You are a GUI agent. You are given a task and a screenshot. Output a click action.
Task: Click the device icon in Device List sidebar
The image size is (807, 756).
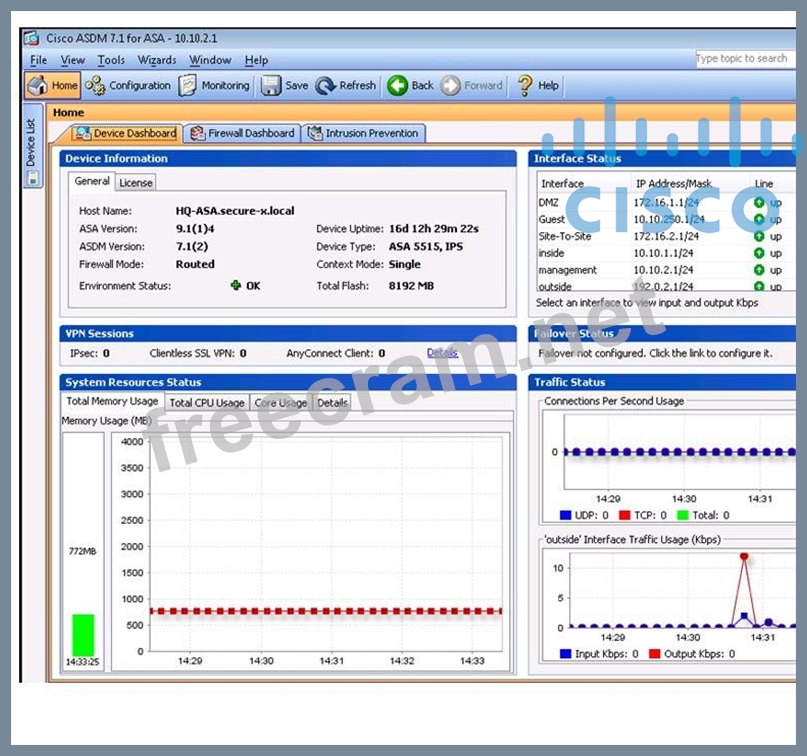pos(33,178)
